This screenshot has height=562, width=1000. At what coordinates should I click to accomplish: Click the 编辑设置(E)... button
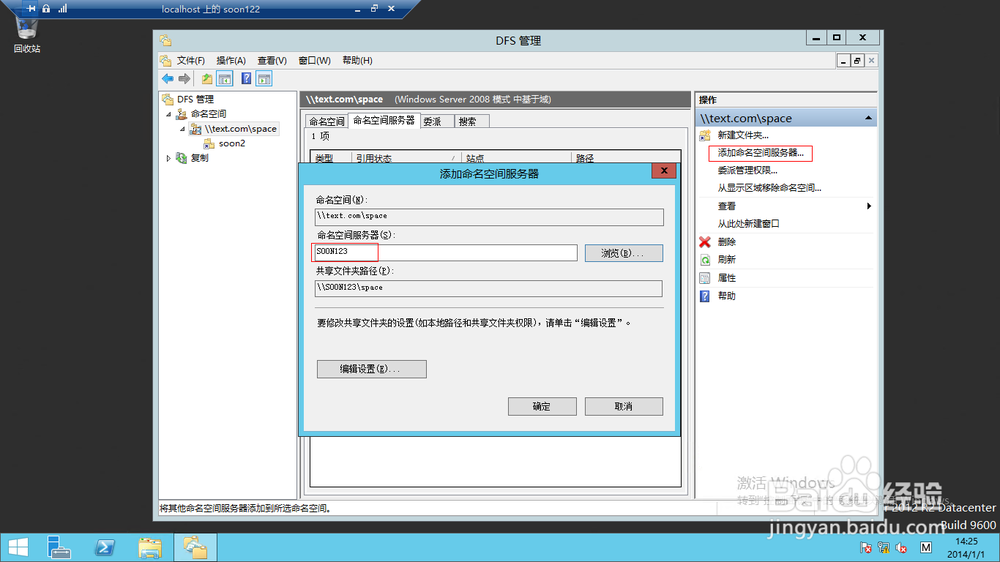pos(371,369)
